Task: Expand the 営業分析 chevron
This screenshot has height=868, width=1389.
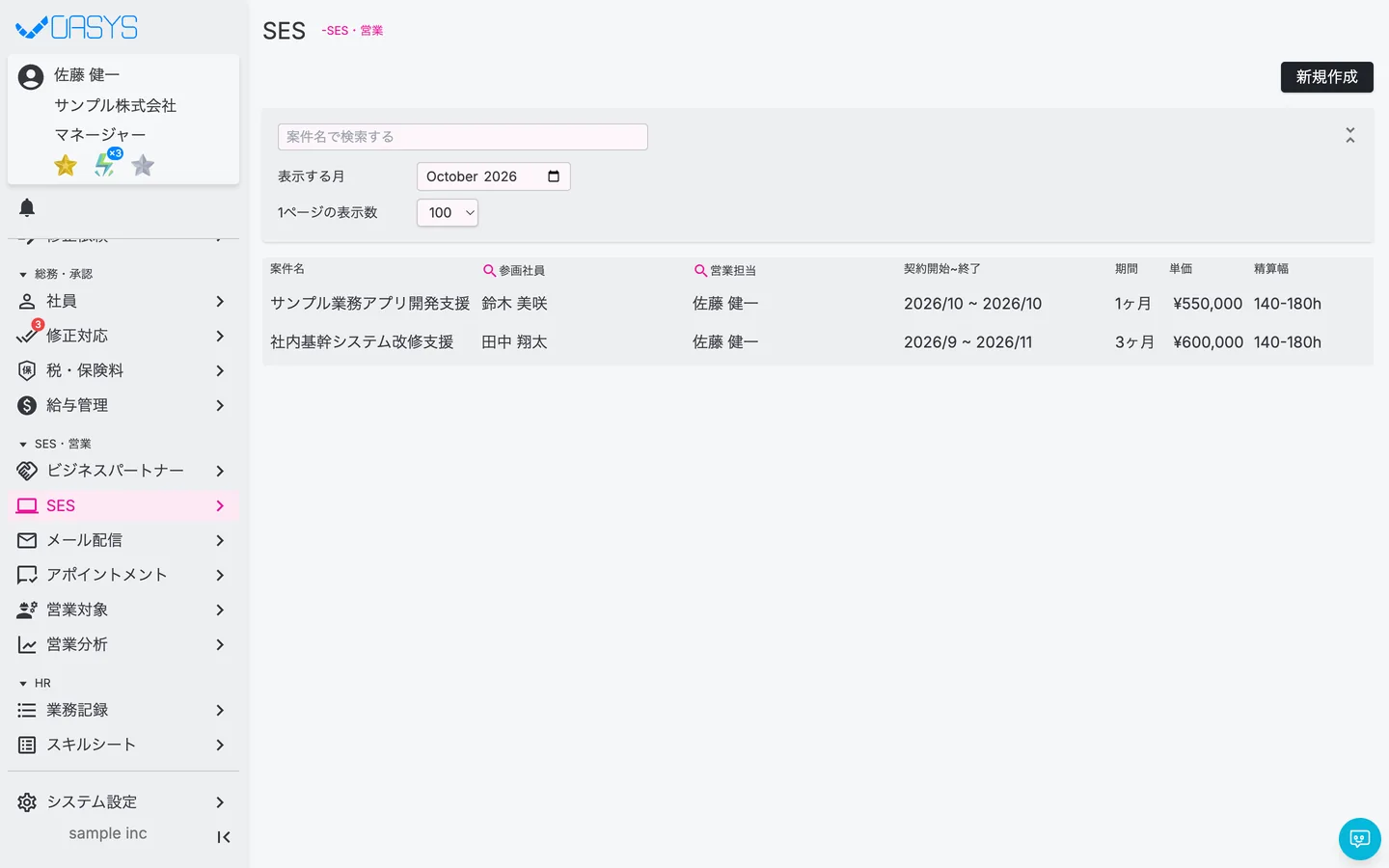Action: (x=220, y=644)
